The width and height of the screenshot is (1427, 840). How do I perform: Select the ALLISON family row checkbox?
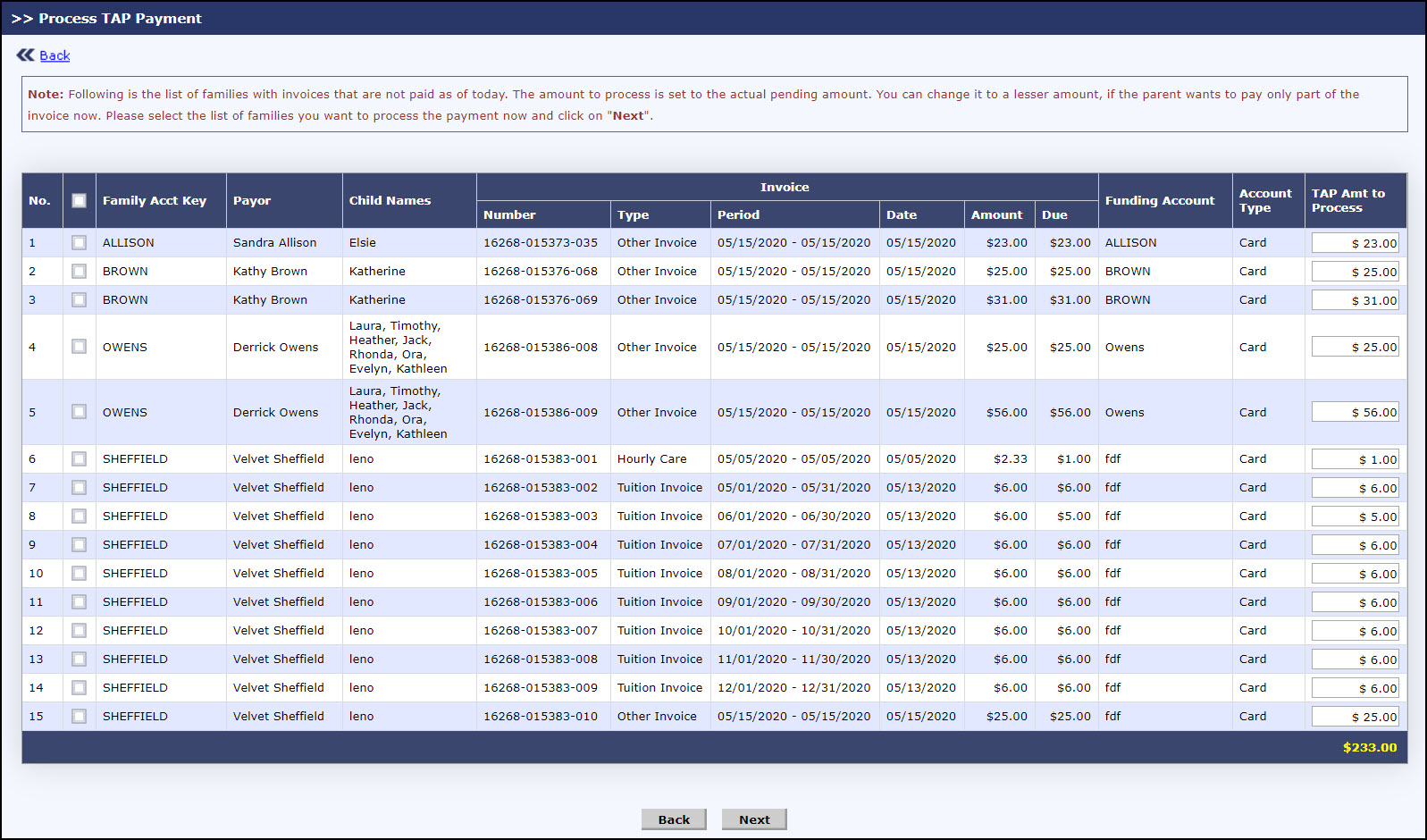79,243
